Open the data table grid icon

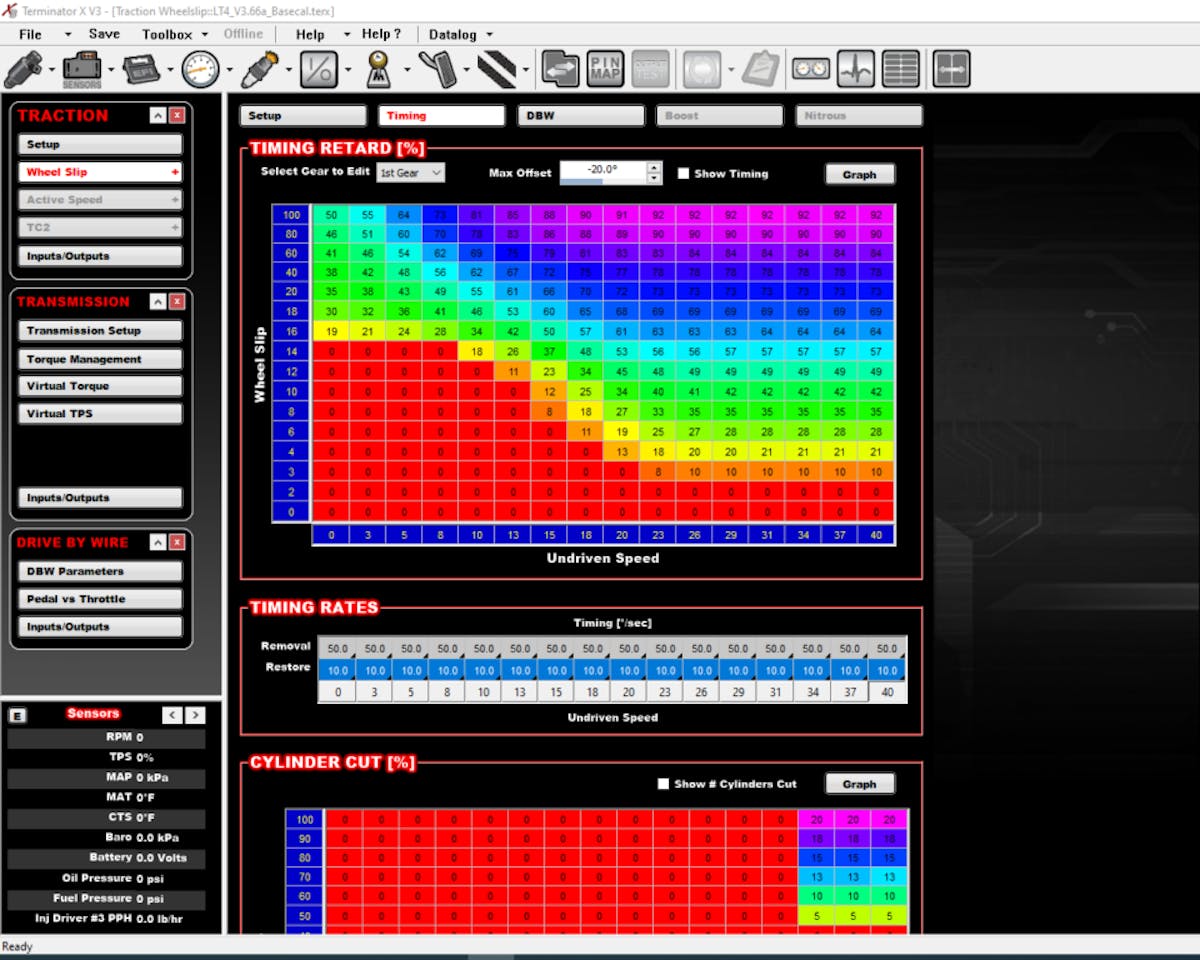[900, 68]
